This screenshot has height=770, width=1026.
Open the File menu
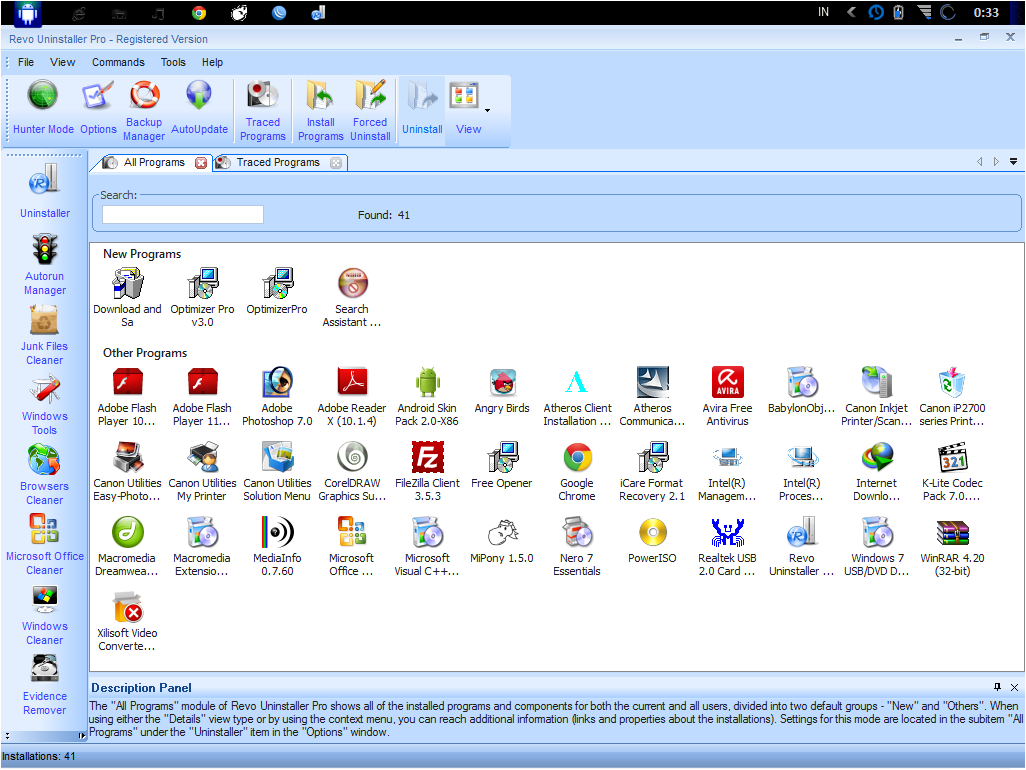pyautogui.click(x=26, y=62)
